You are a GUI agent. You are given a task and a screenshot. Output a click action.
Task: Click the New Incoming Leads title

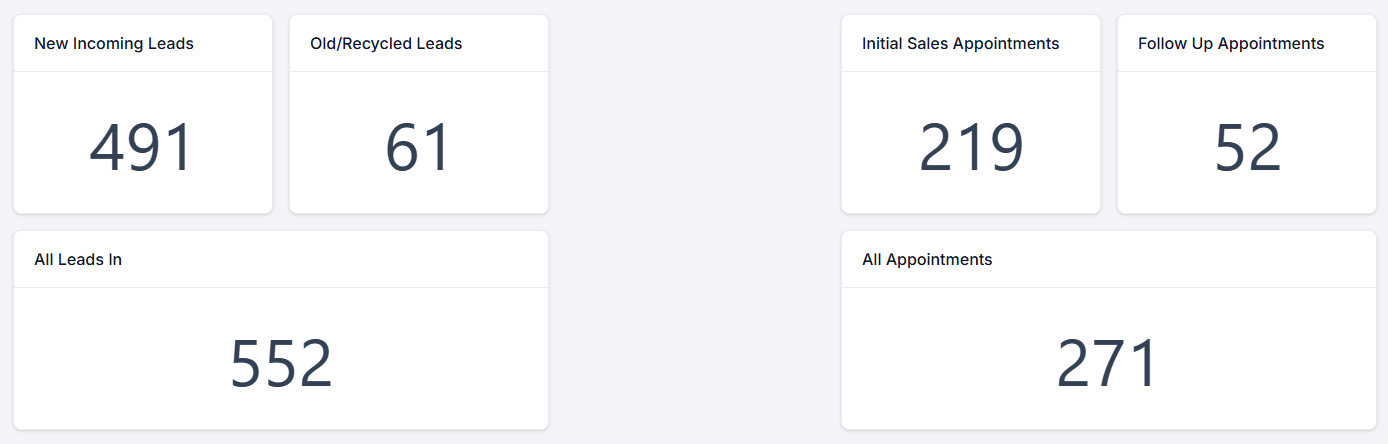114,44
